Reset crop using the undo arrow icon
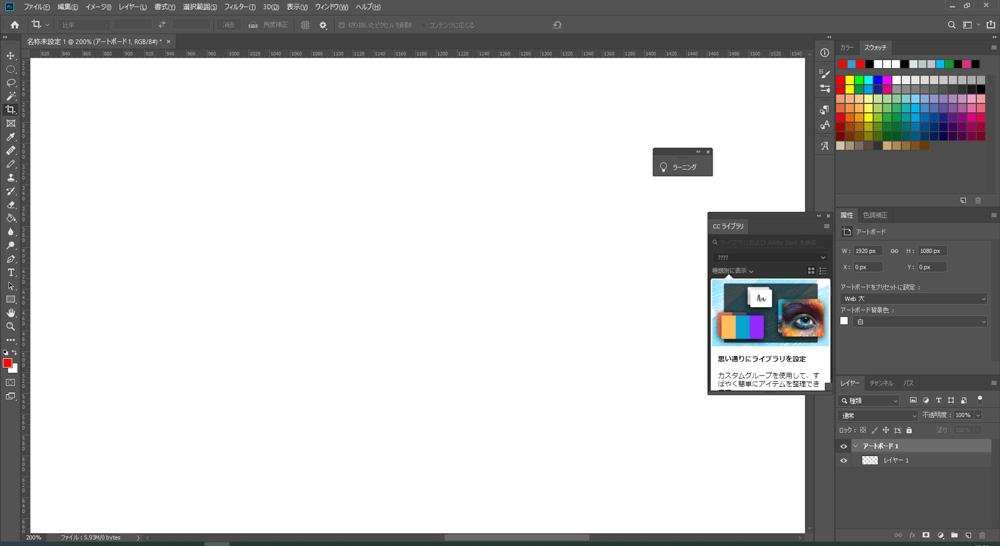1000x546 pixels. pyautogui.click(x=557, y=25)
